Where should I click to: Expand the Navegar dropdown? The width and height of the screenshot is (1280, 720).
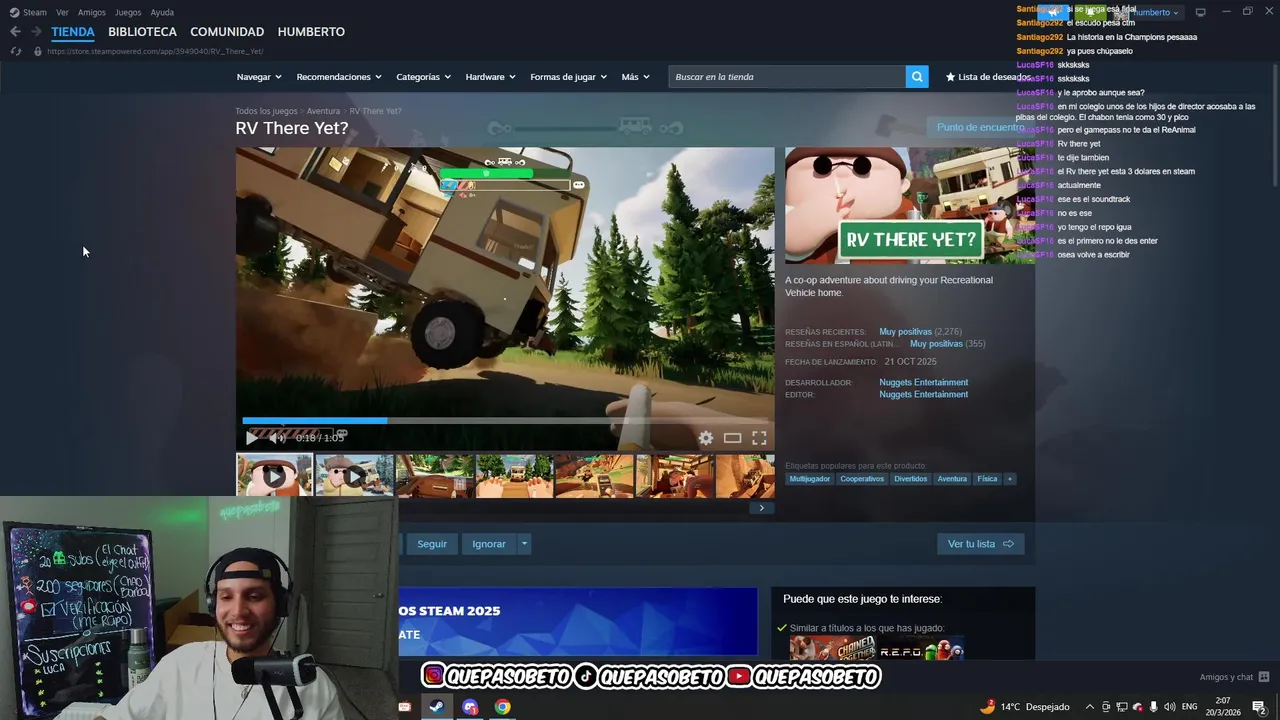[x=259, y=77]
